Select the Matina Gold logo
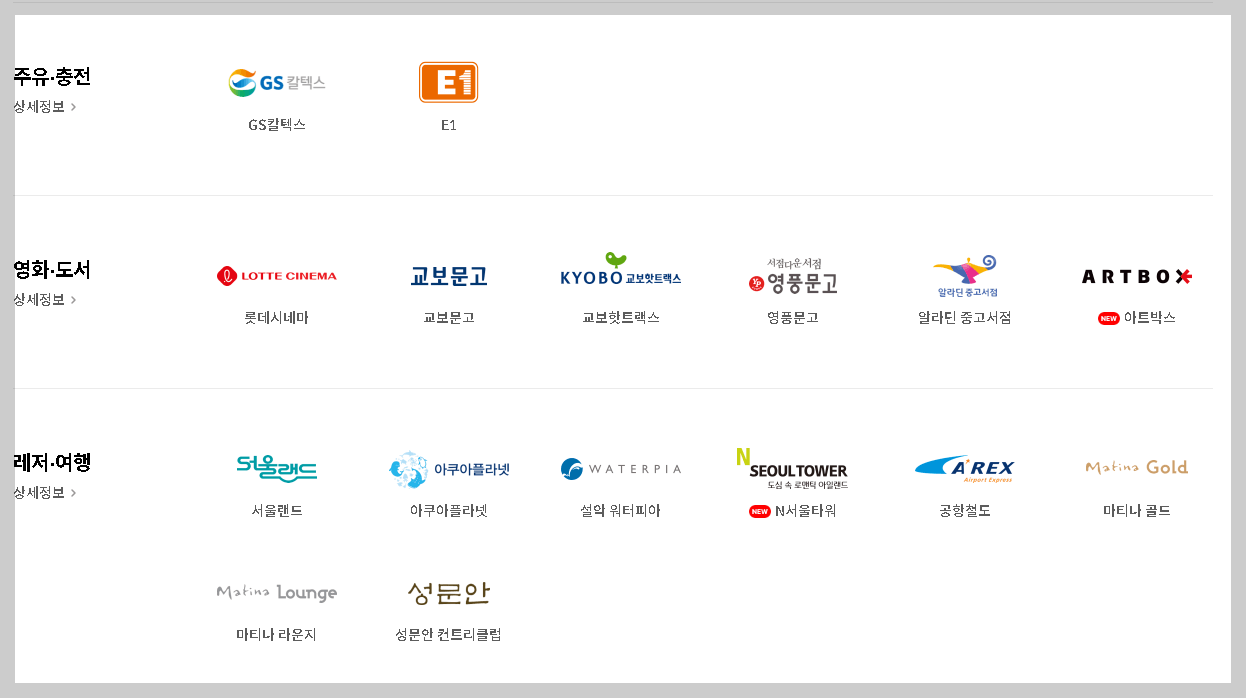 coord(1137,467)
